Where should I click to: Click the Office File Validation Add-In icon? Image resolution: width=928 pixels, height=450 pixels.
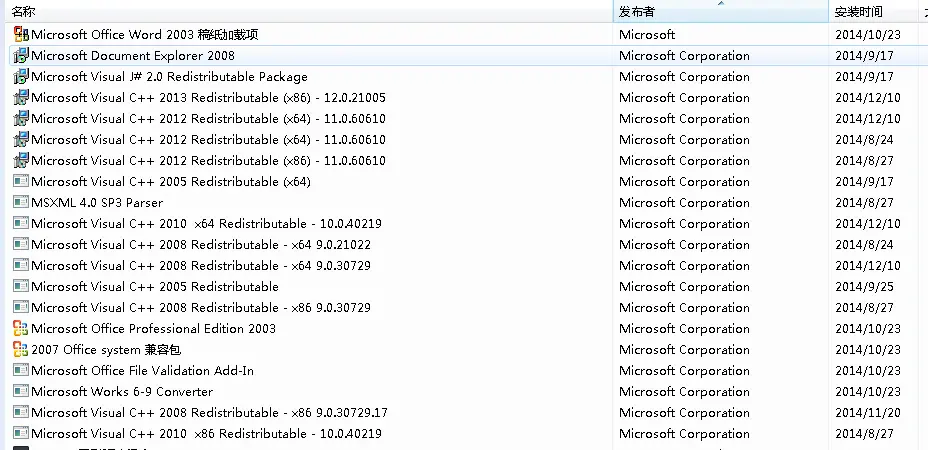[x=21, y=371]
